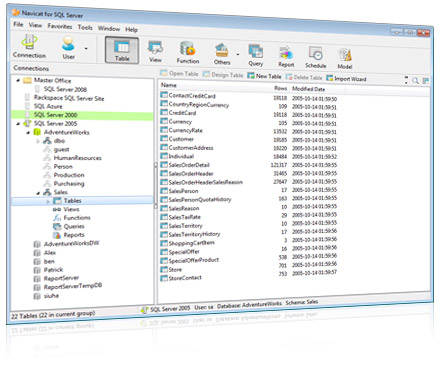
Task: Sort by the Rows column header
Action: click(x=281, y=88)
